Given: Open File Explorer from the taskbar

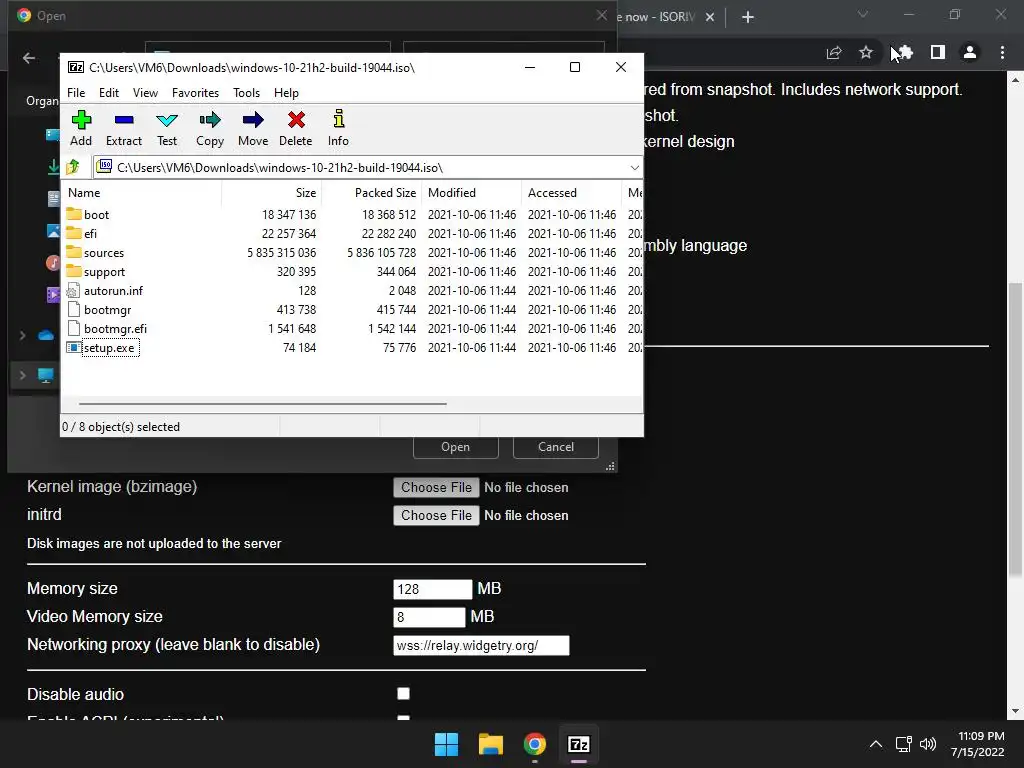Looking at the screenshot, I should [490, 744].
